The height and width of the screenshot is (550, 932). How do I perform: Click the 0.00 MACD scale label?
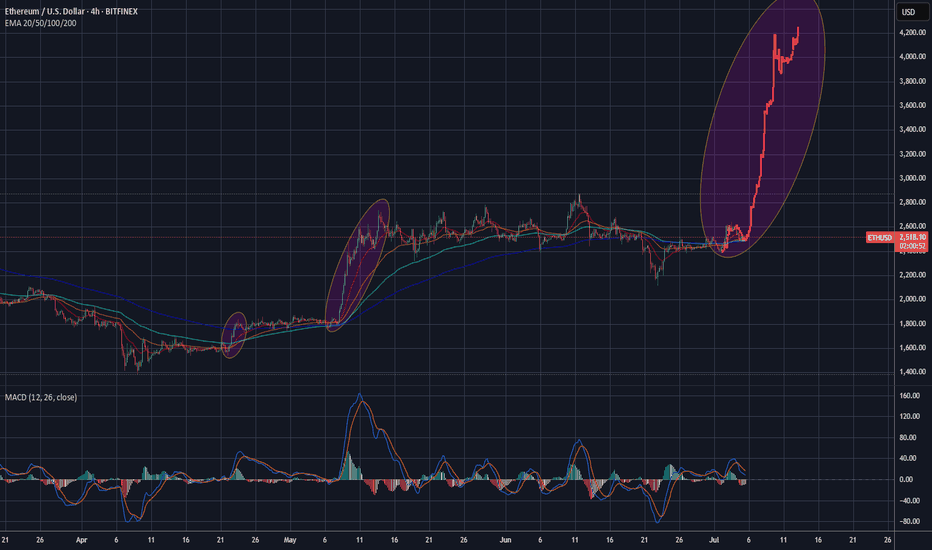pyautogui.click(x=906, y=479)
